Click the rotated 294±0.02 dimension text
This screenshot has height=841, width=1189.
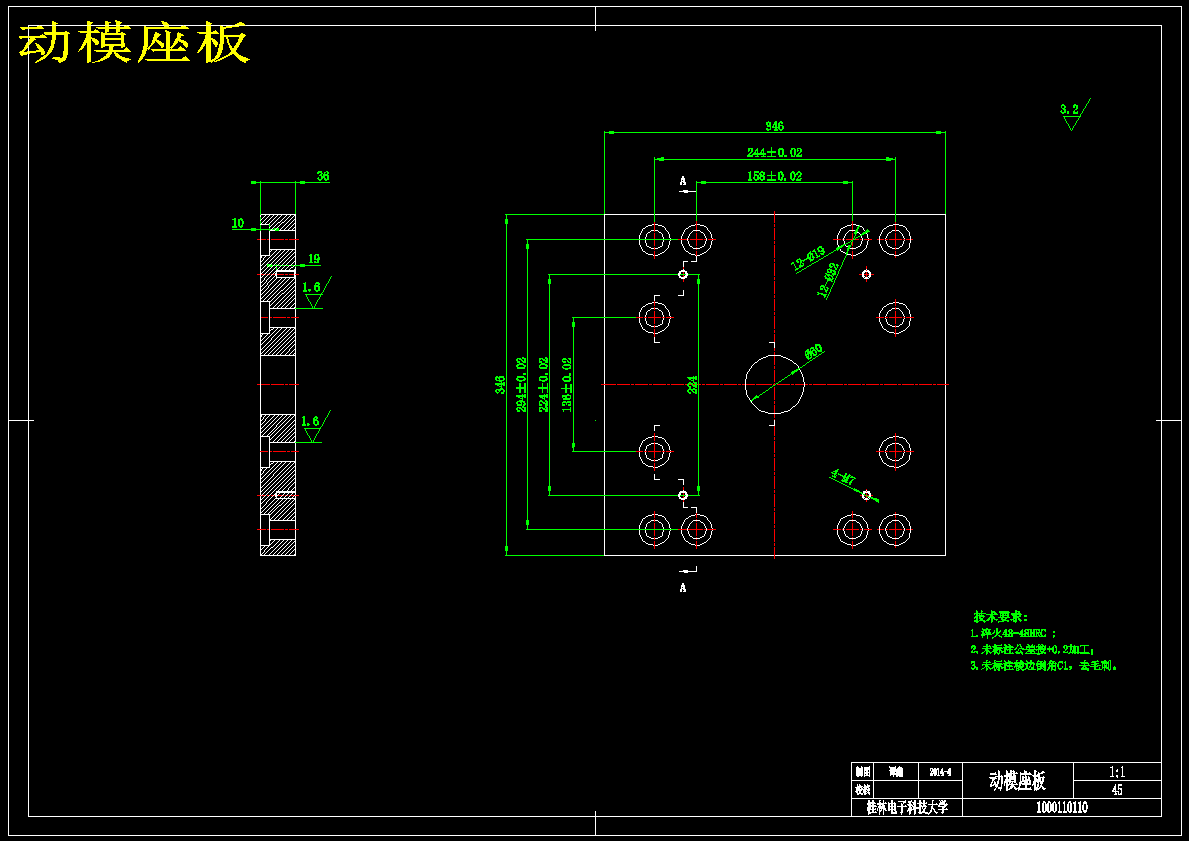point(521,384)
